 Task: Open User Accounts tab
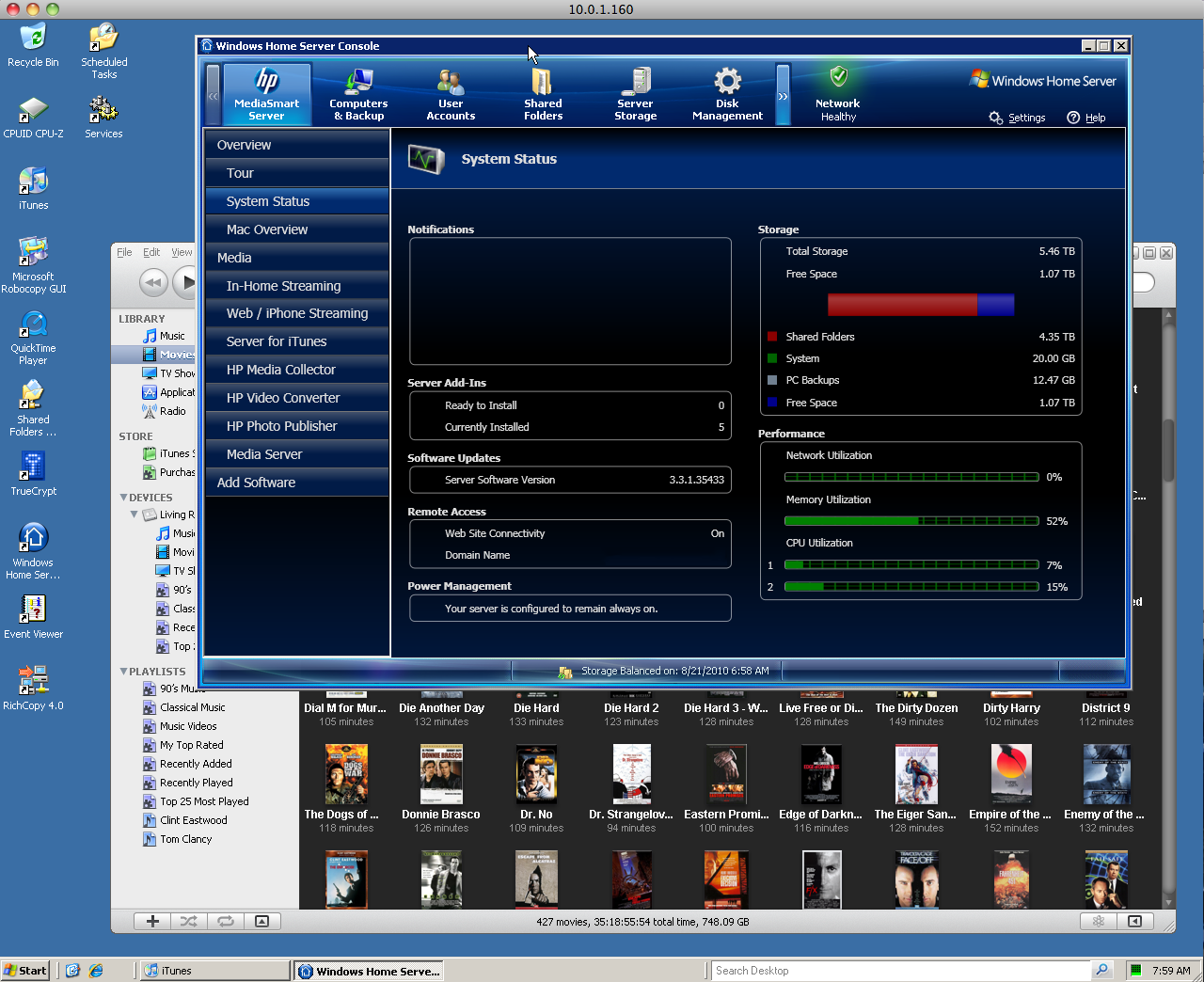pos(451,94)
